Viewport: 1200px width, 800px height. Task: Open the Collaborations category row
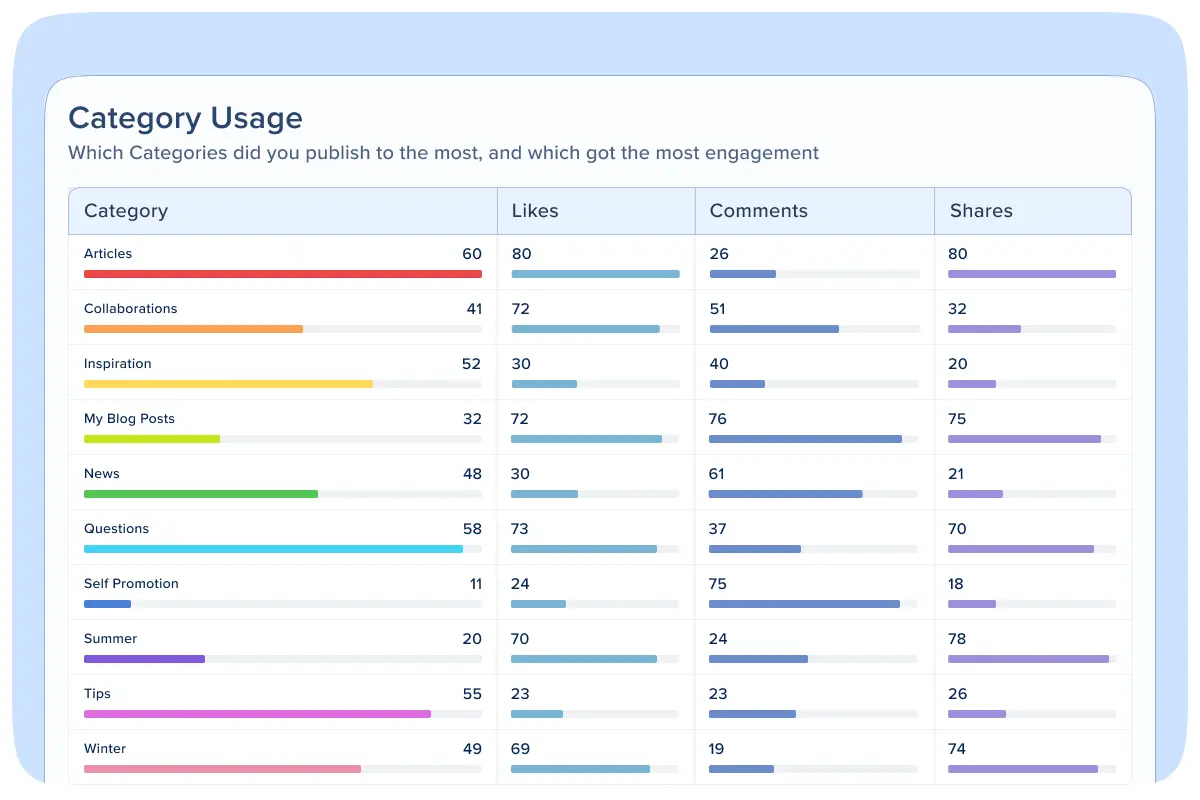[131, 309]
